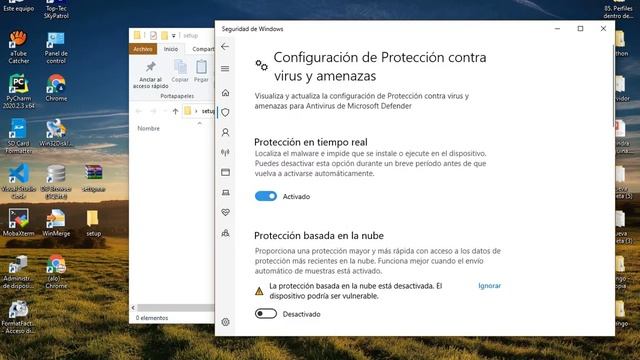This screenshot has height=360, width=640.
Task: Open Device performance and health heart icon
Action: pos(225,212)
